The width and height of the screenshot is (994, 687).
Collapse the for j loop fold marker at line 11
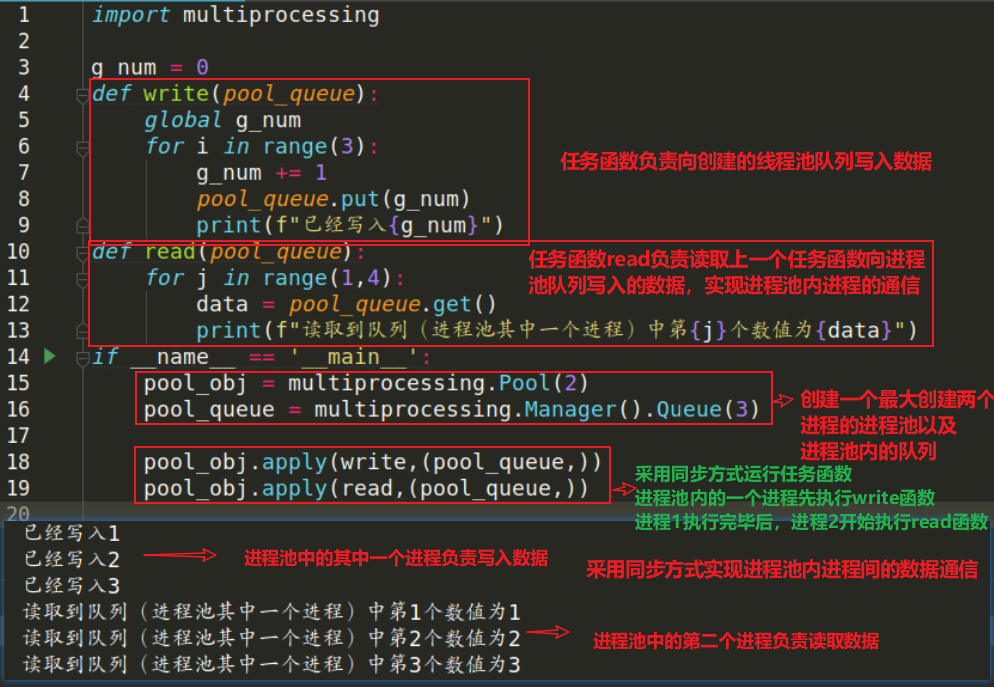(82, 279)
